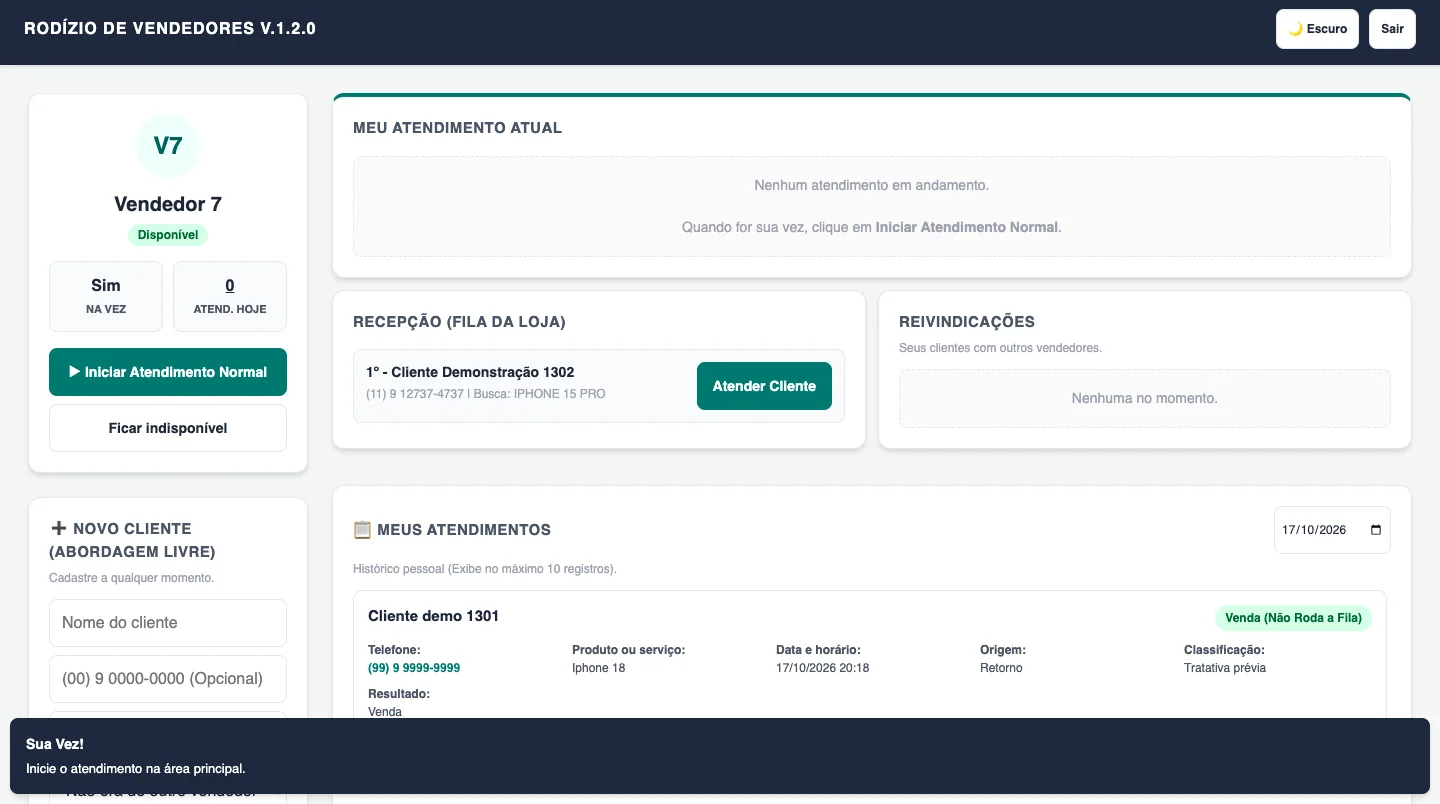Click the plus icon beside Novo Cliente
The image size is (1440, 804).
(x=58, y=528)
